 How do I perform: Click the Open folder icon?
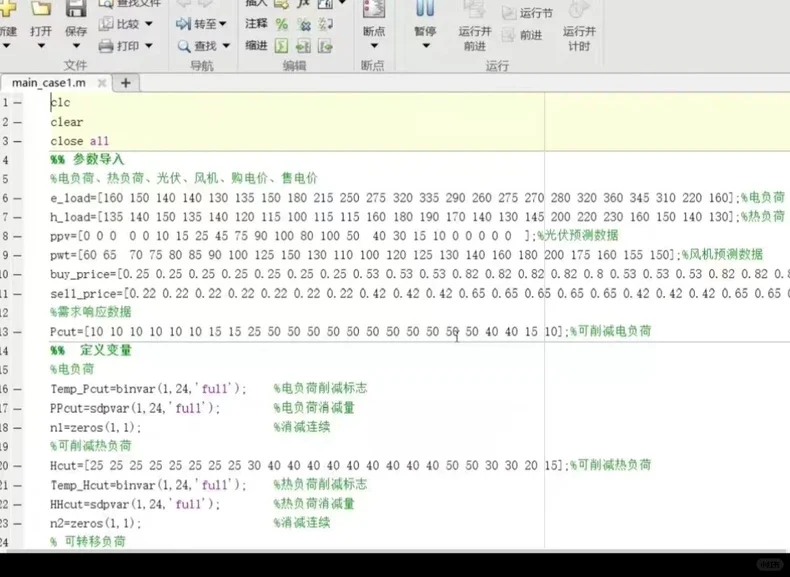tap(41, 8)
